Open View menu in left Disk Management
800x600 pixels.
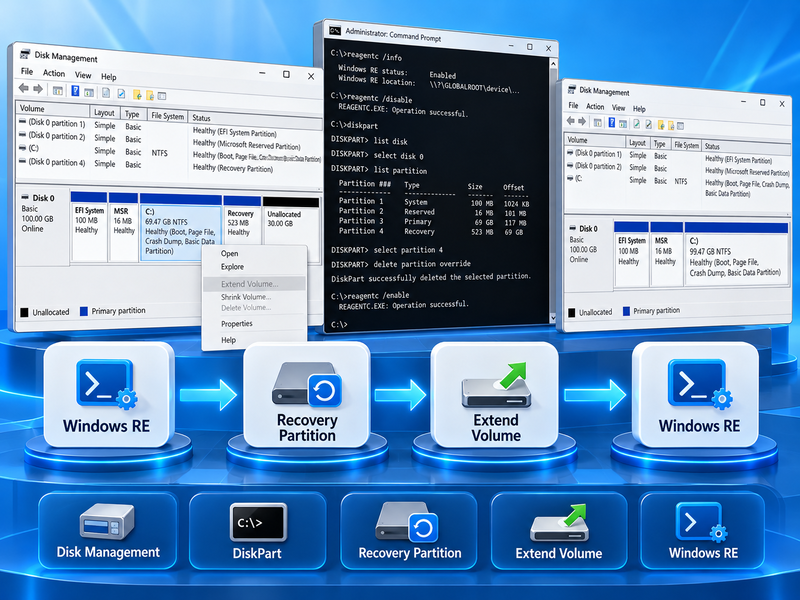pyautogui.click(x=83, y=75)
